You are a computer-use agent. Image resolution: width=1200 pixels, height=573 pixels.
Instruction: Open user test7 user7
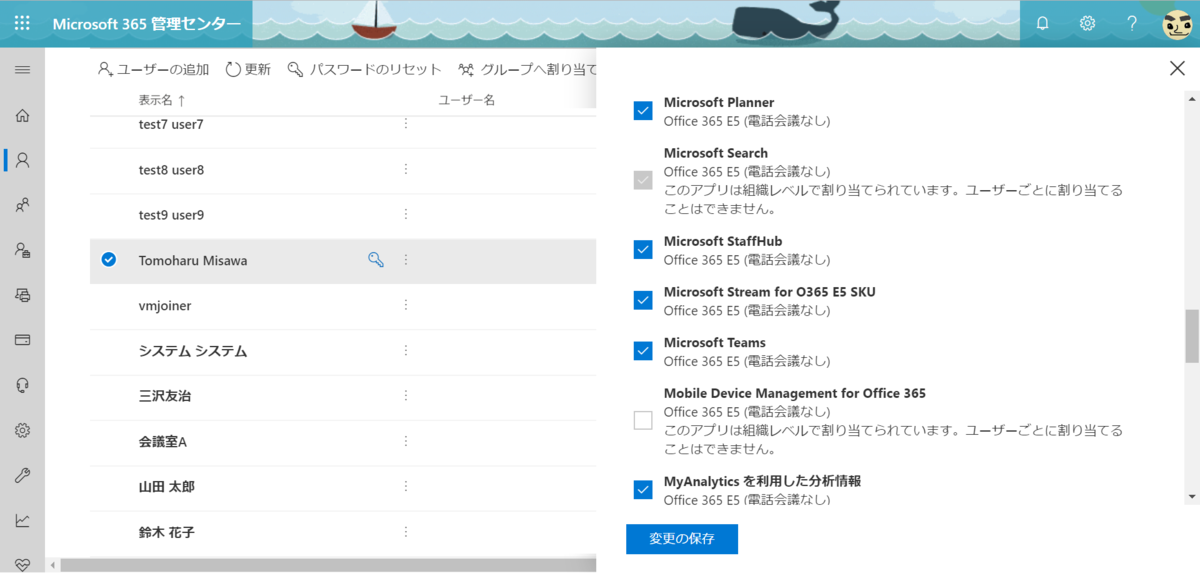(171, 124)
